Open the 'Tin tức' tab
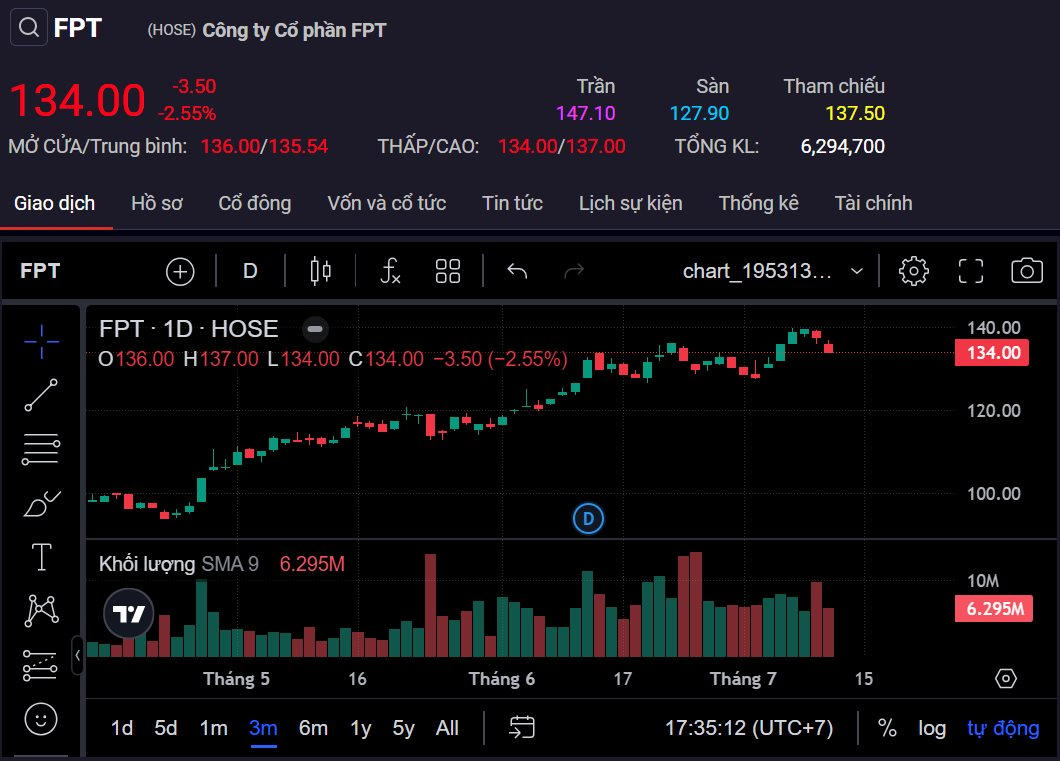Screen dimensions: 1060x761 click(x=512, y=203)
